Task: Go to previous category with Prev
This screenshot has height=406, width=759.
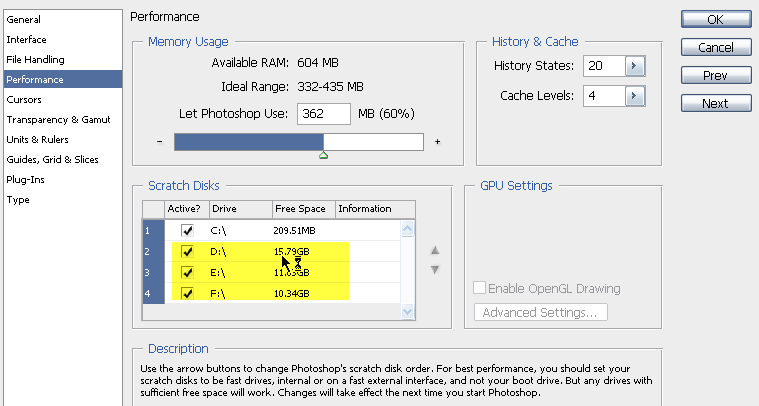Action: point(716,75)
